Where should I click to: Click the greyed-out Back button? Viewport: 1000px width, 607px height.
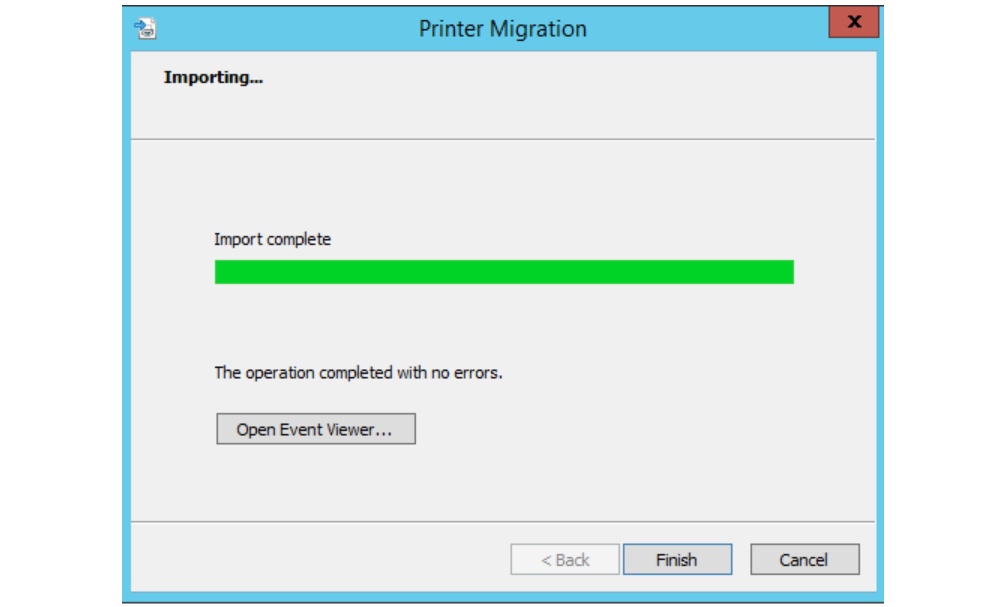(565, 559)
